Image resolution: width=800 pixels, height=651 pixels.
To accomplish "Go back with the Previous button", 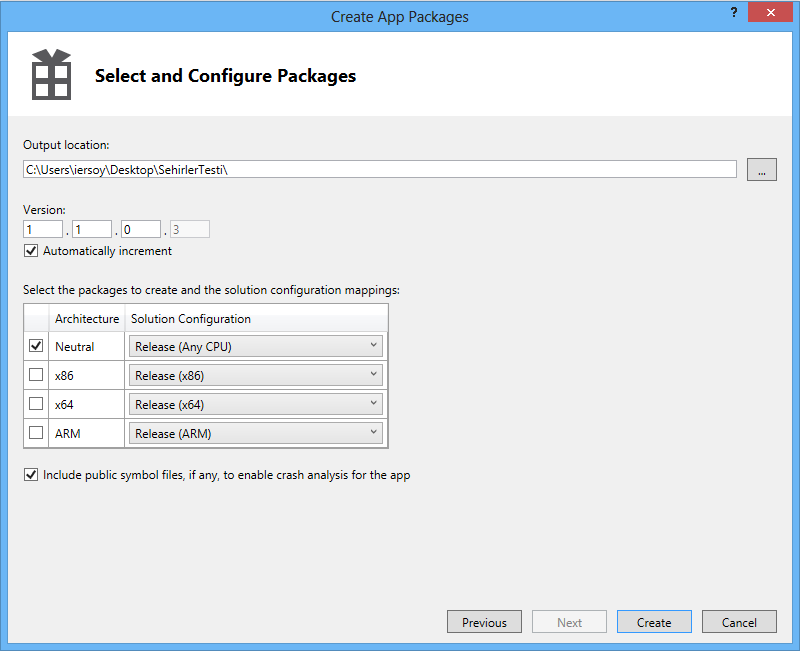I will click(484, 622).
